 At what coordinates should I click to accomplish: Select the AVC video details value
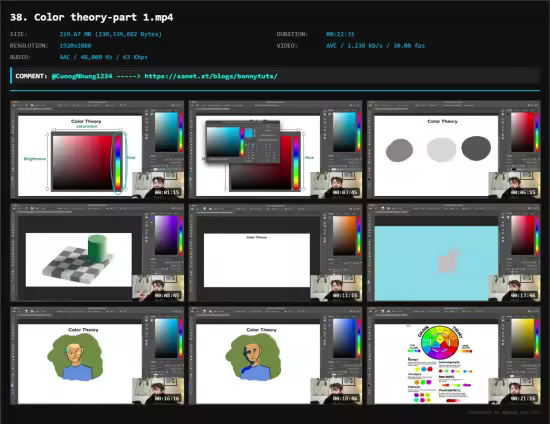pos(375,46)
